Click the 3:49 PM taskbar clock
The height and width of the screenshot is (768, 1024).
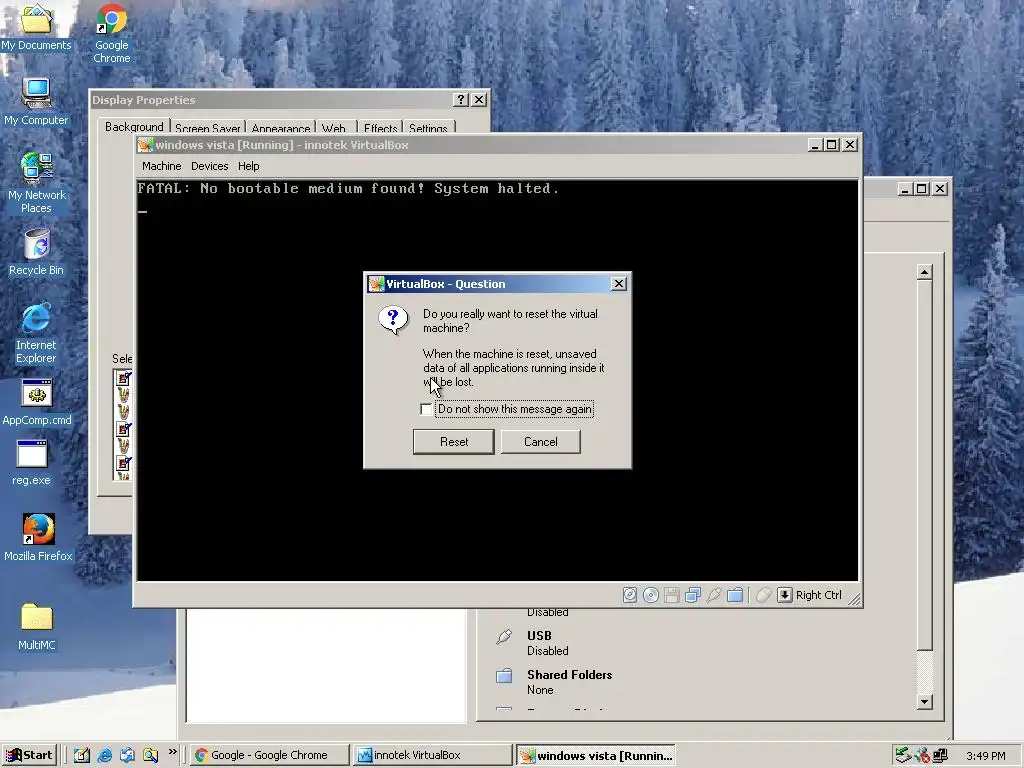[x=985, y=756]
